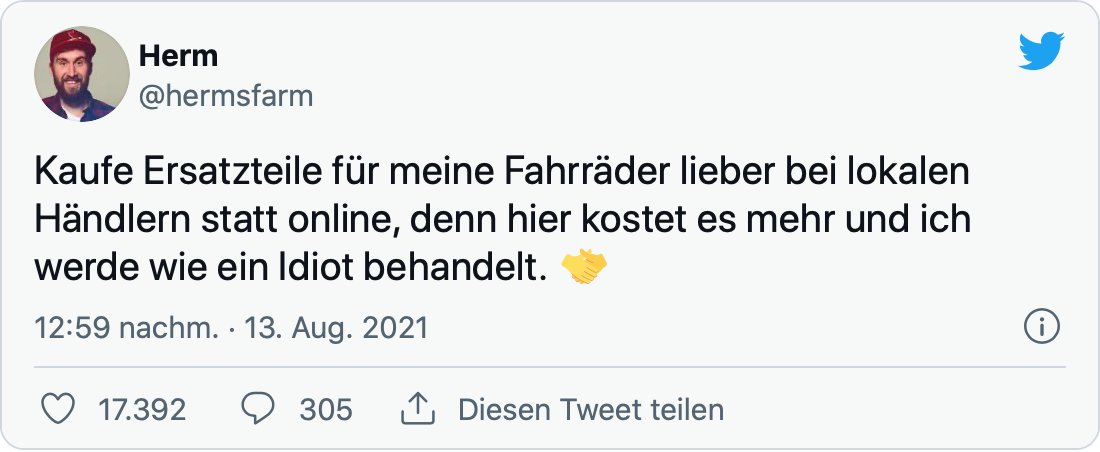Visit the @hermsfarm handle
This screenshot has width=1100, height=452.
[x=224, y=95]
